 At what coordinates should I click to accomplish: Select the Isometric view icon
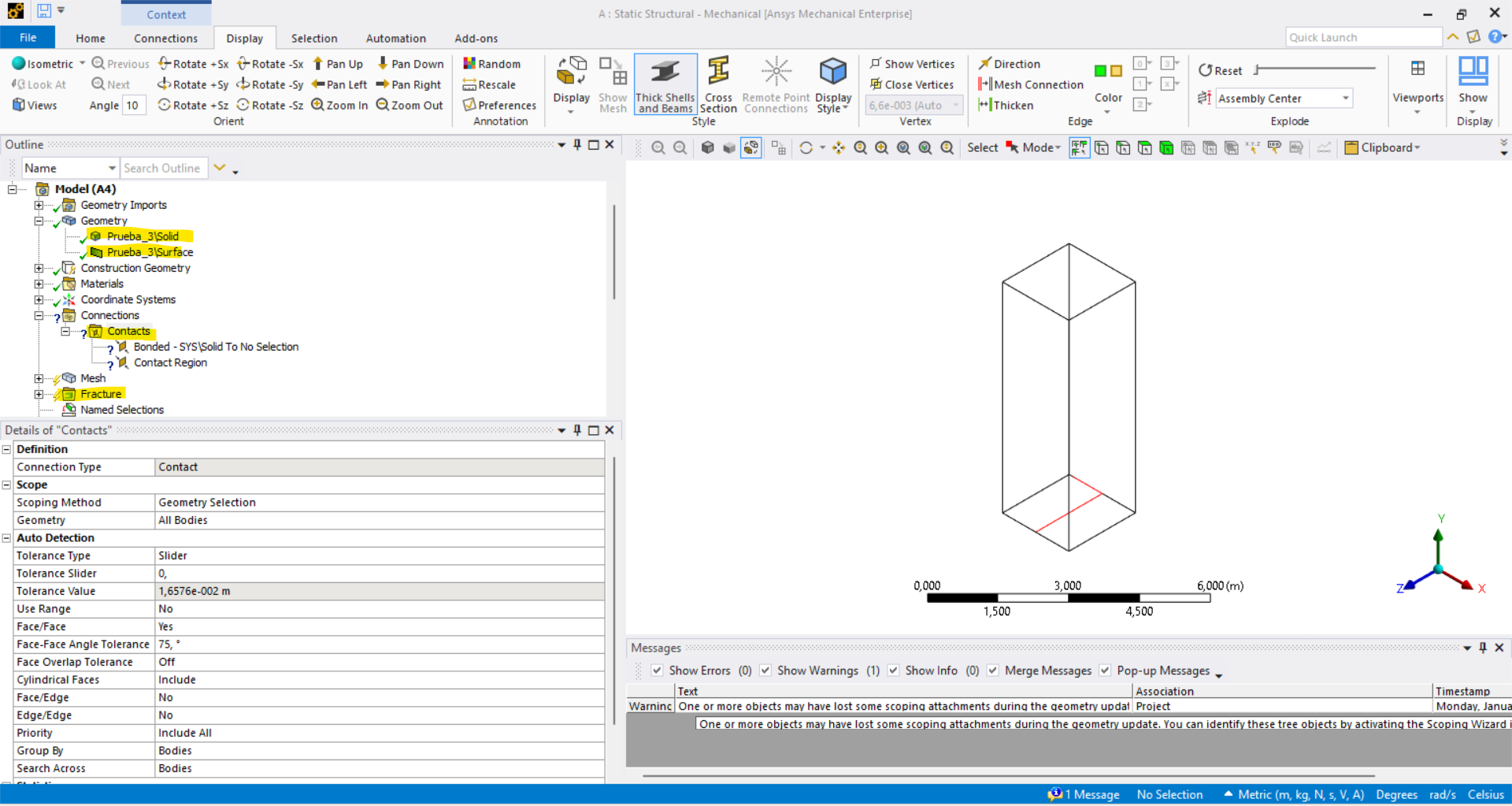[x=20, y=64]
